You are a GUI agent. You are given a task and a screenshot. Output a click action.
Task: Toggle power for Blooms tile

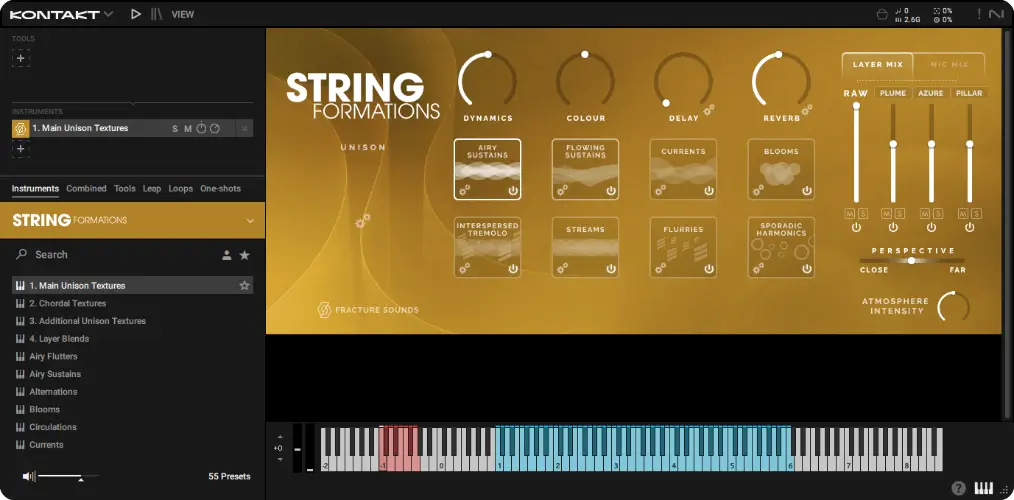tap(807, 191)
